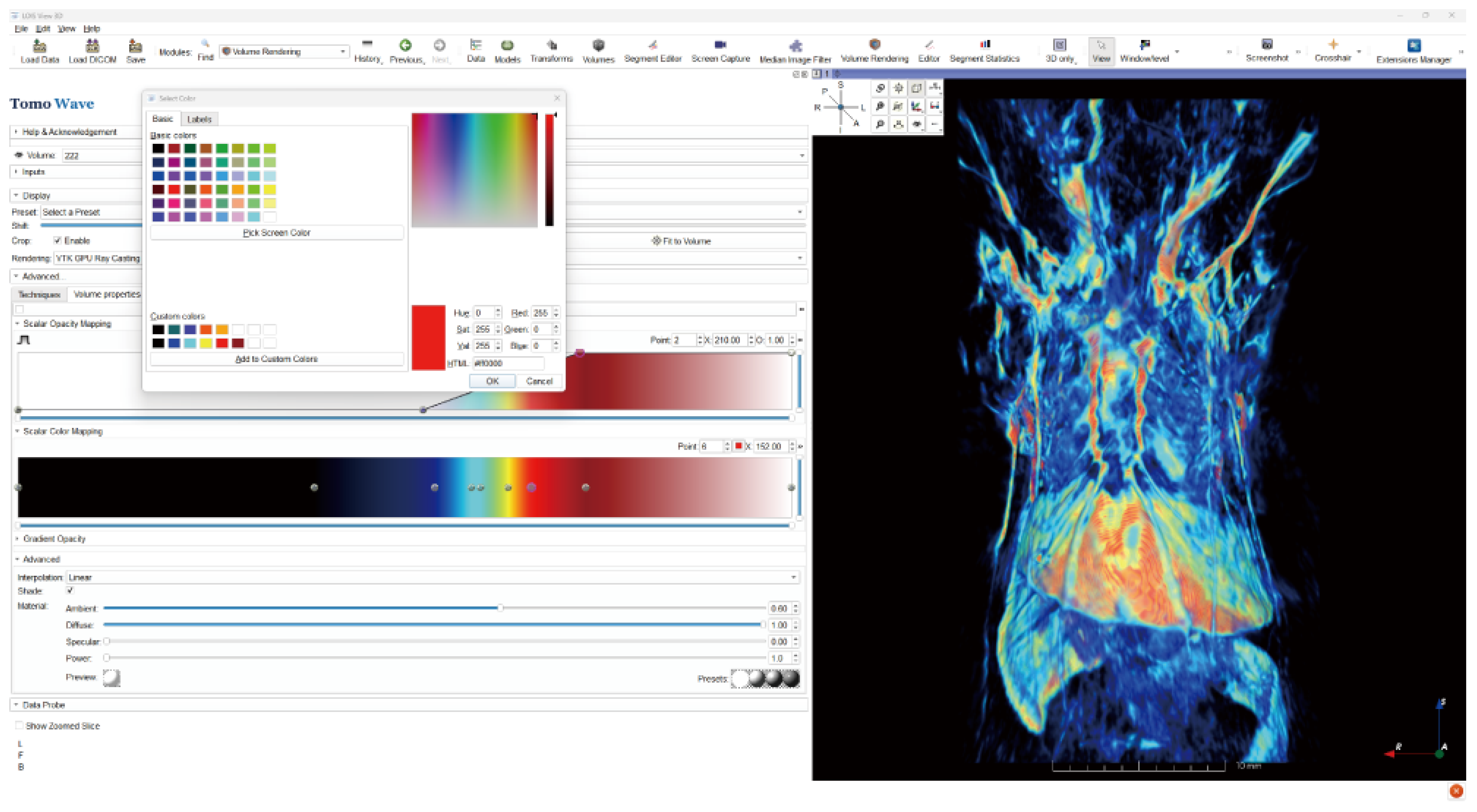Expand the Gradient Opacity section
This screenshot has height=812, width=1477.
coord(54,539)
